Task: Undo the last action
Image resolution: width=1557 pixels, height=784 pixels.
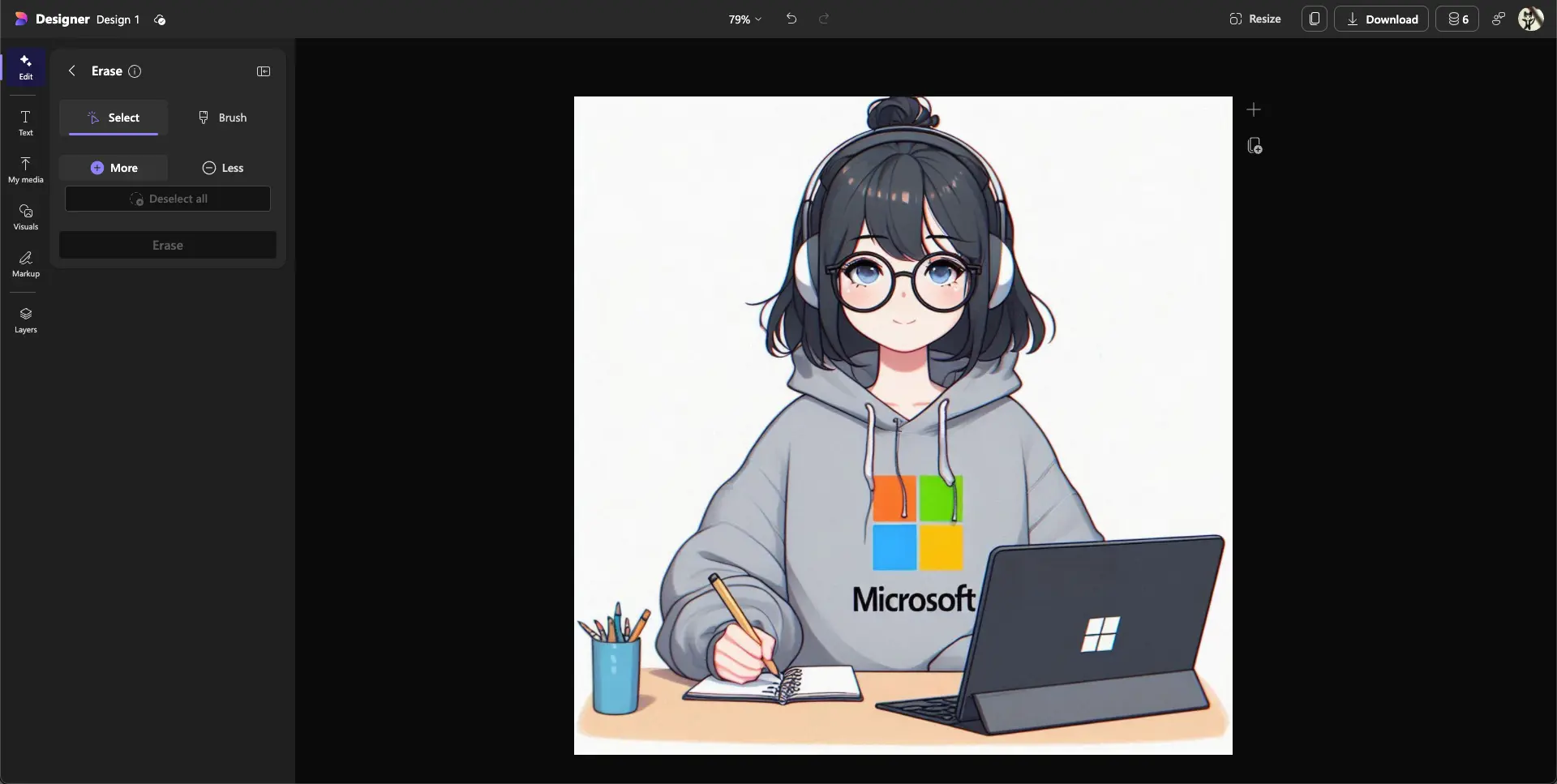Action: point(791,19)
